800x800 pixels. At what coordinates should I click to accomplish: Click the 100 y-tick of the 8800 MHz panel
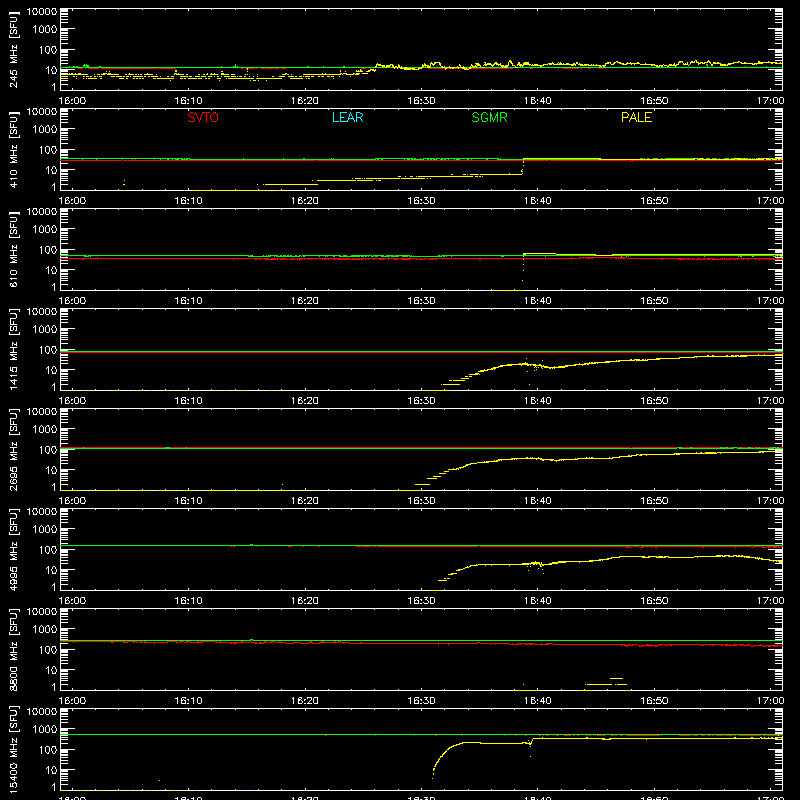pos(48,650)
